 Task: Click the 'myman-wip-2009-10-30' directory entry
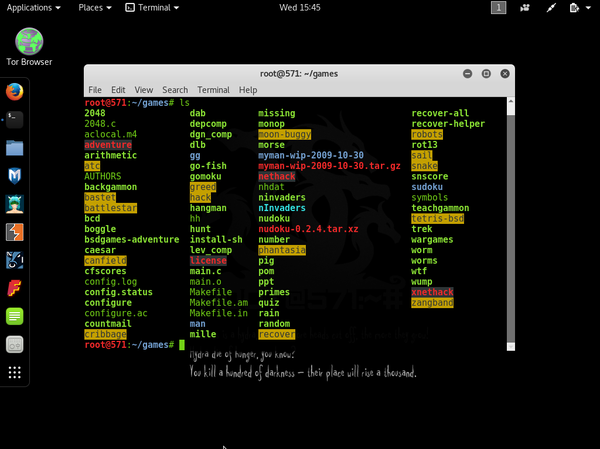(x=311, y=155)
